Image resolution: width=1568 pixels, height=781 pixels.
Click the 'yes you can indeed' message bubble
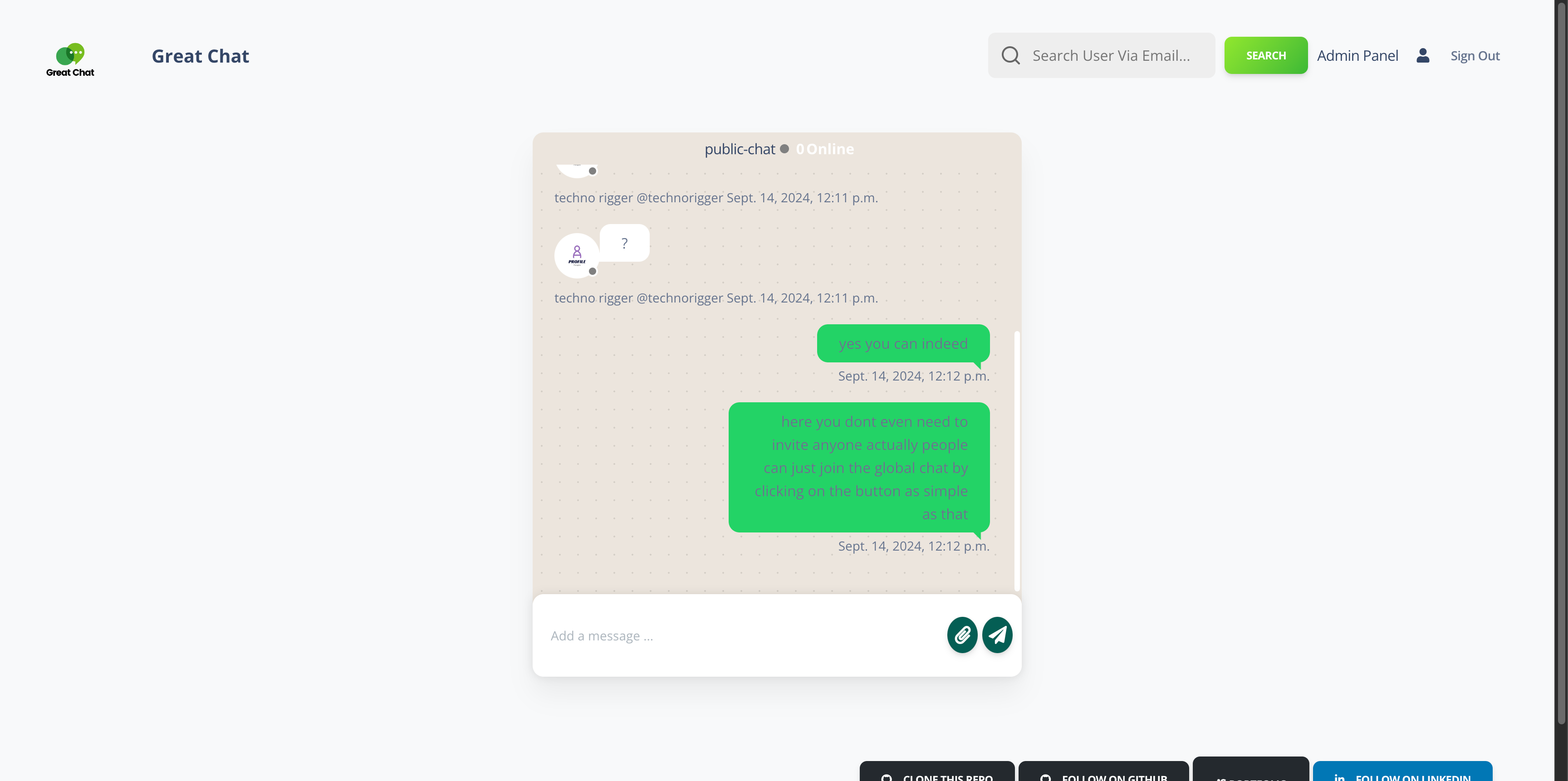pyautogui.click(x=903, y=344)
